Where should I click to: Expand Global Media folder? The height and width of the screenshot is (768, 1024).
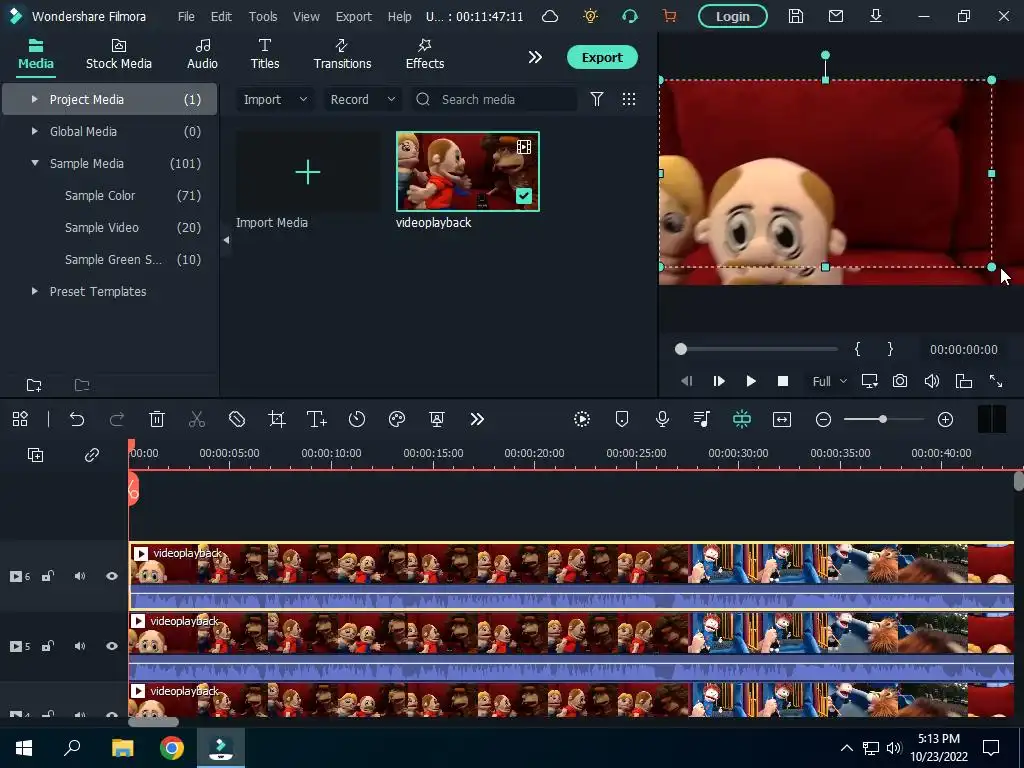(x=34, y=131)
